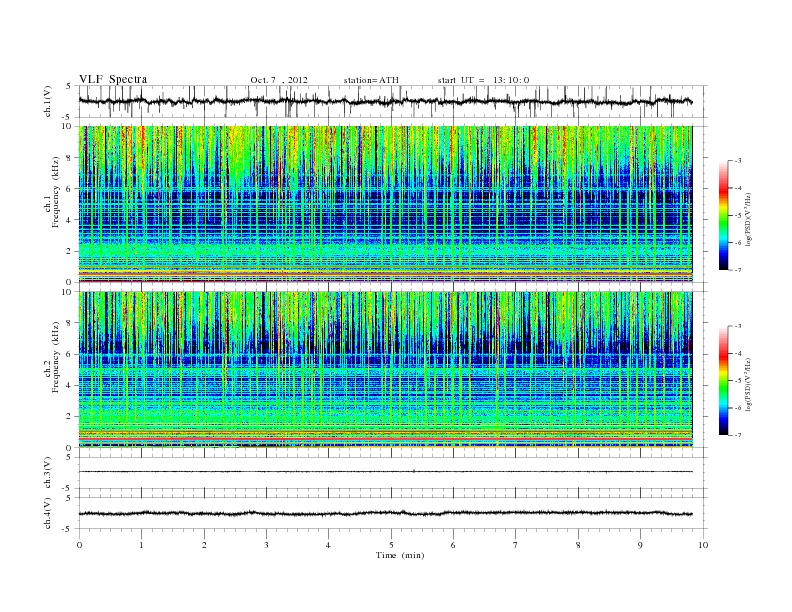
Task: Click inside the ch.1 spectrogram panel
Action: pyautogui.click(x=386, y=204)
